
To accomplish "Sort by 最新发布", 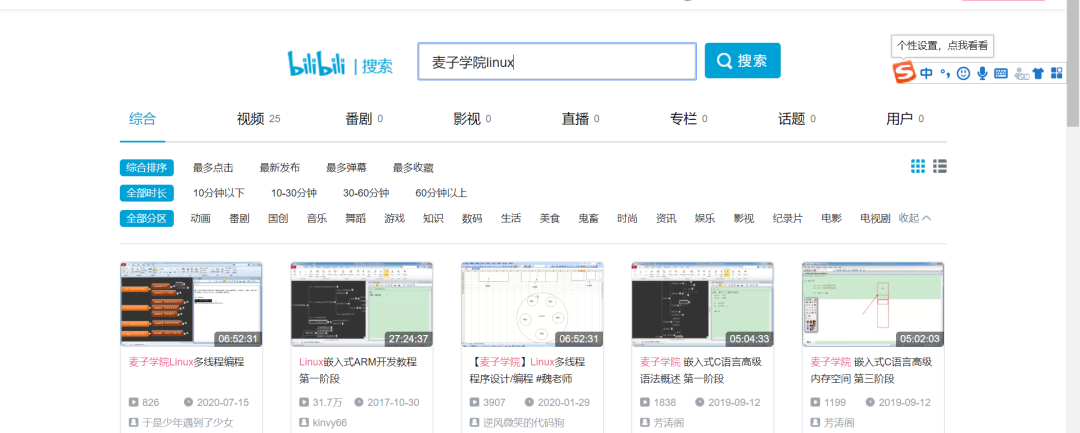I will tap(280, 168).
